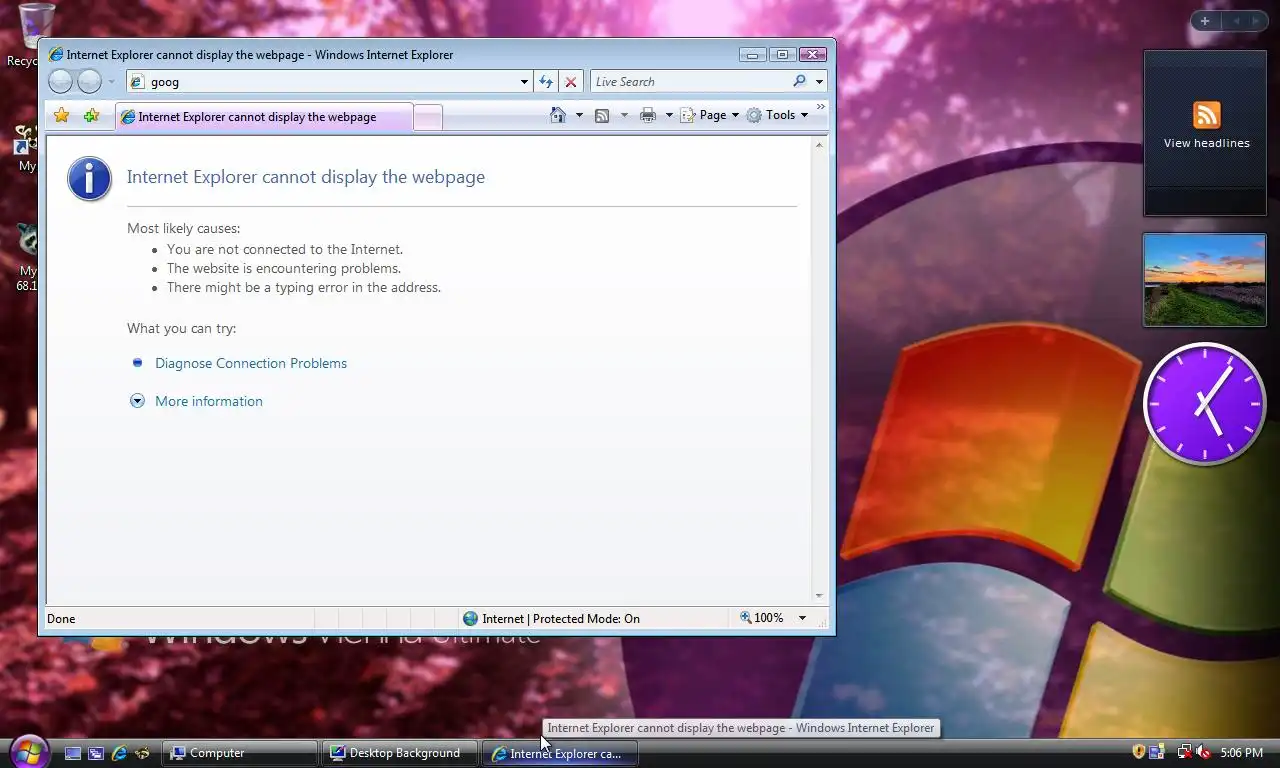The image size is (1280, 768).
Task: Click the sidebar add gadgets plus button
Action: click(1205, 21)
